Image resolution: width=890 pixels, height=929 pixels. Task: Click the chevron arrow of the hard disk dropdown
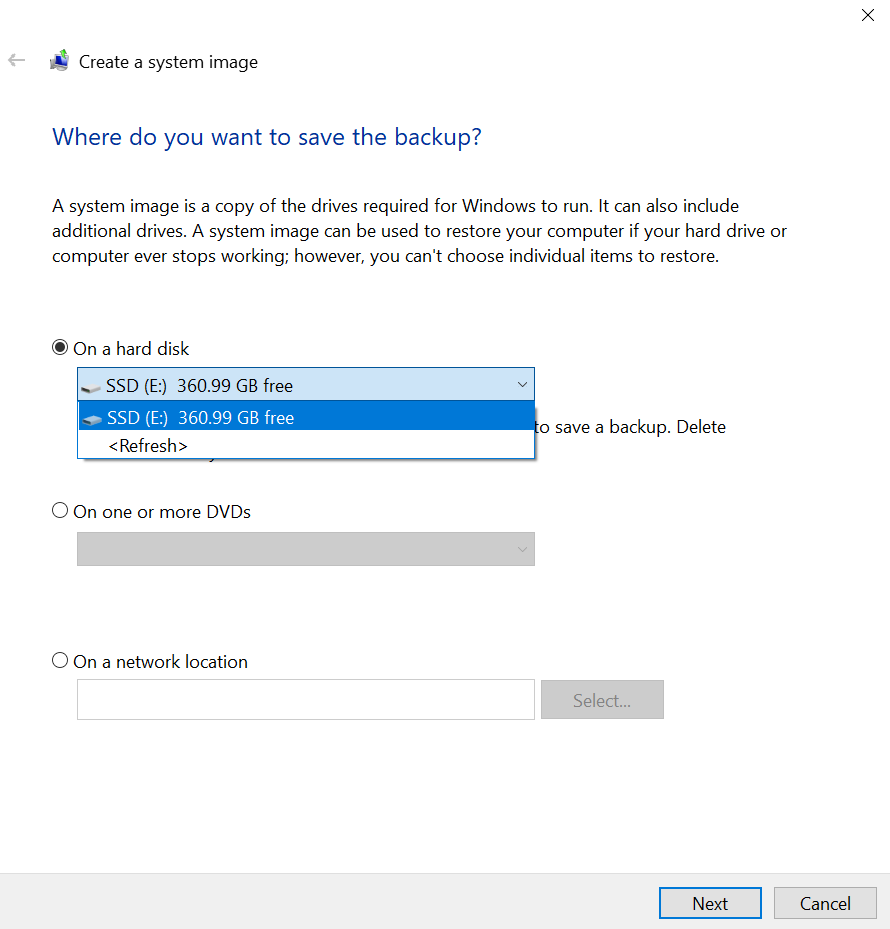click(x=522, y=385)
